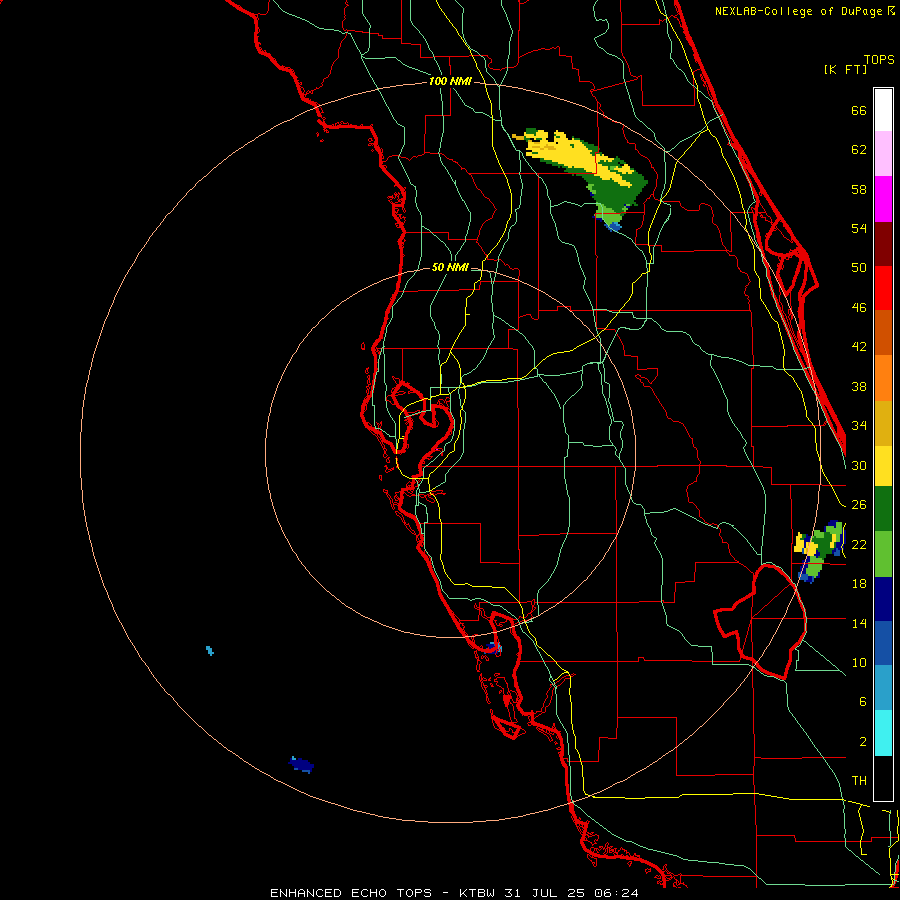The height and width of the screenshot is (900, 900).
Task: Click the white swatch in the tops legend
Action: click(883, 110)
